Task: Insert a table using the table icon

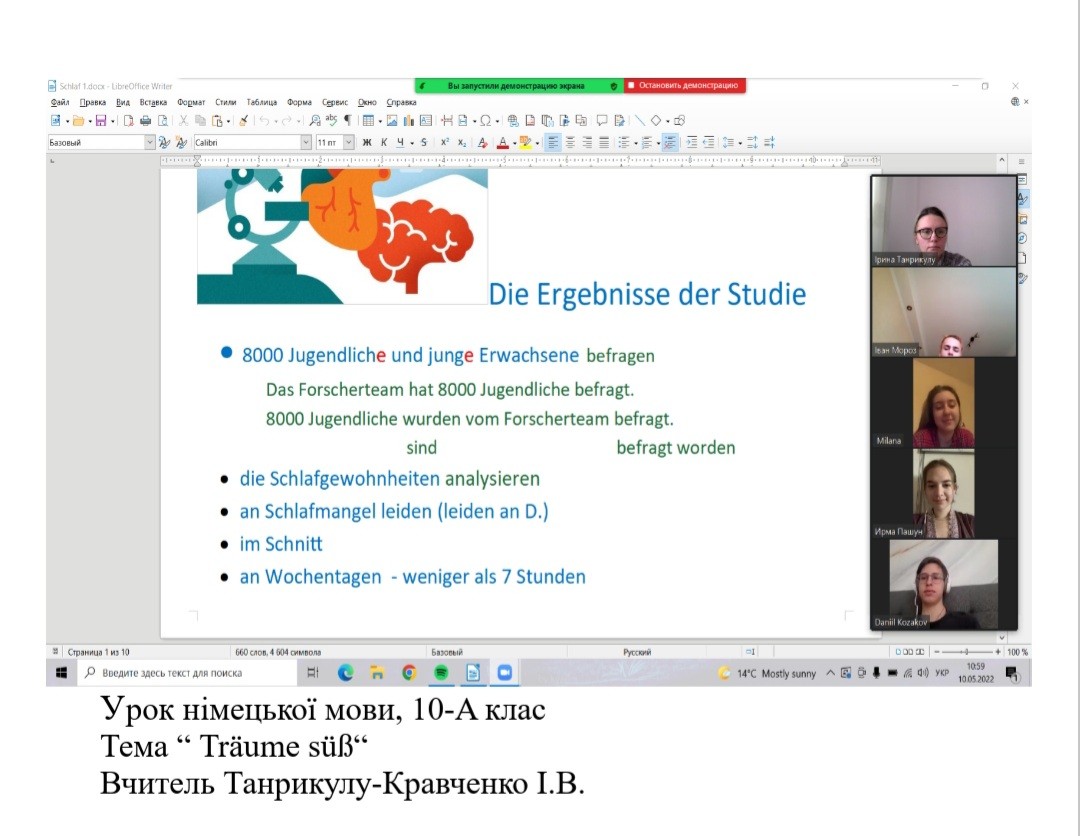Action: point(367,121)
